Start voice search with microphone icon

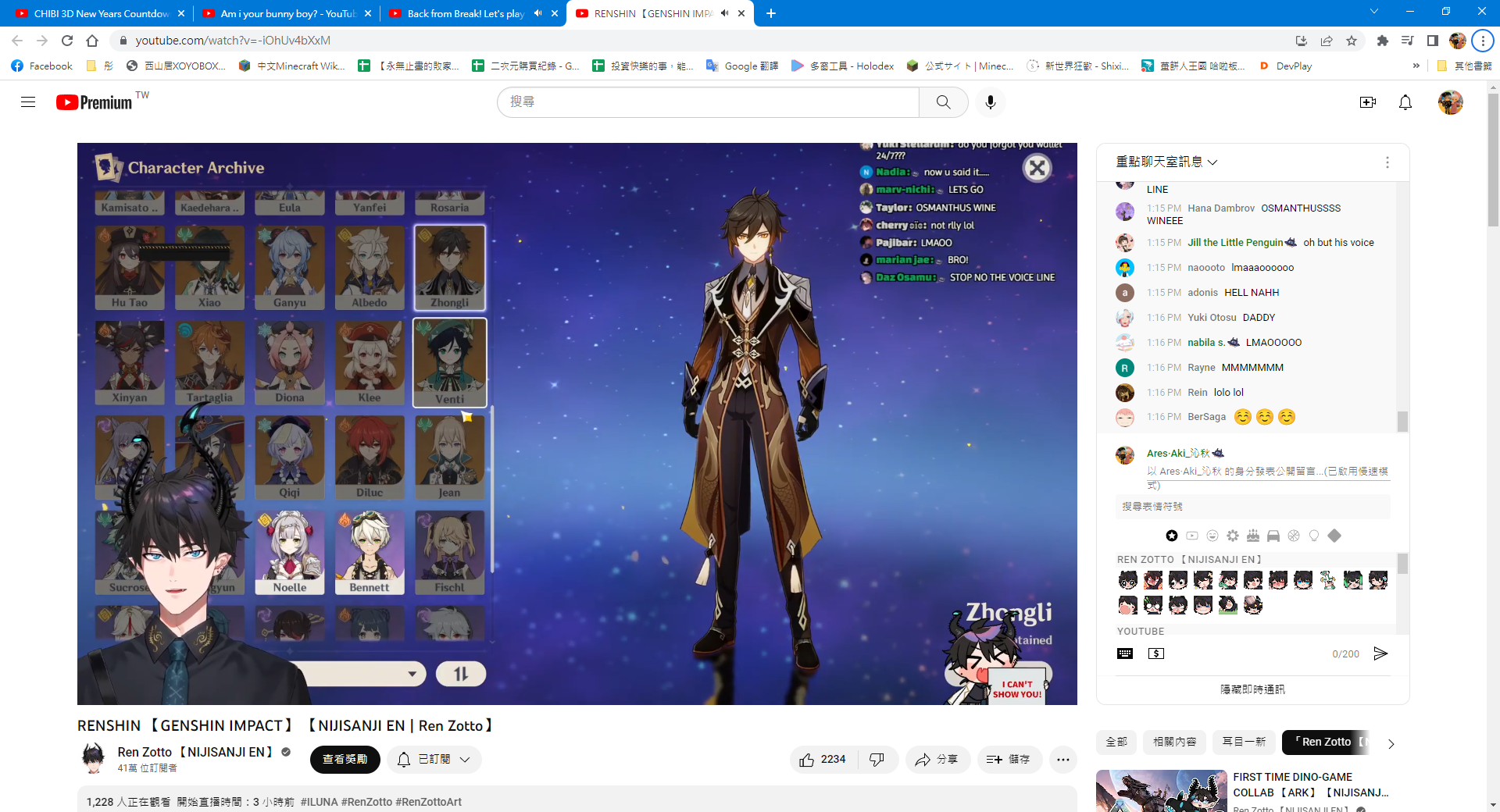[991, 102]
